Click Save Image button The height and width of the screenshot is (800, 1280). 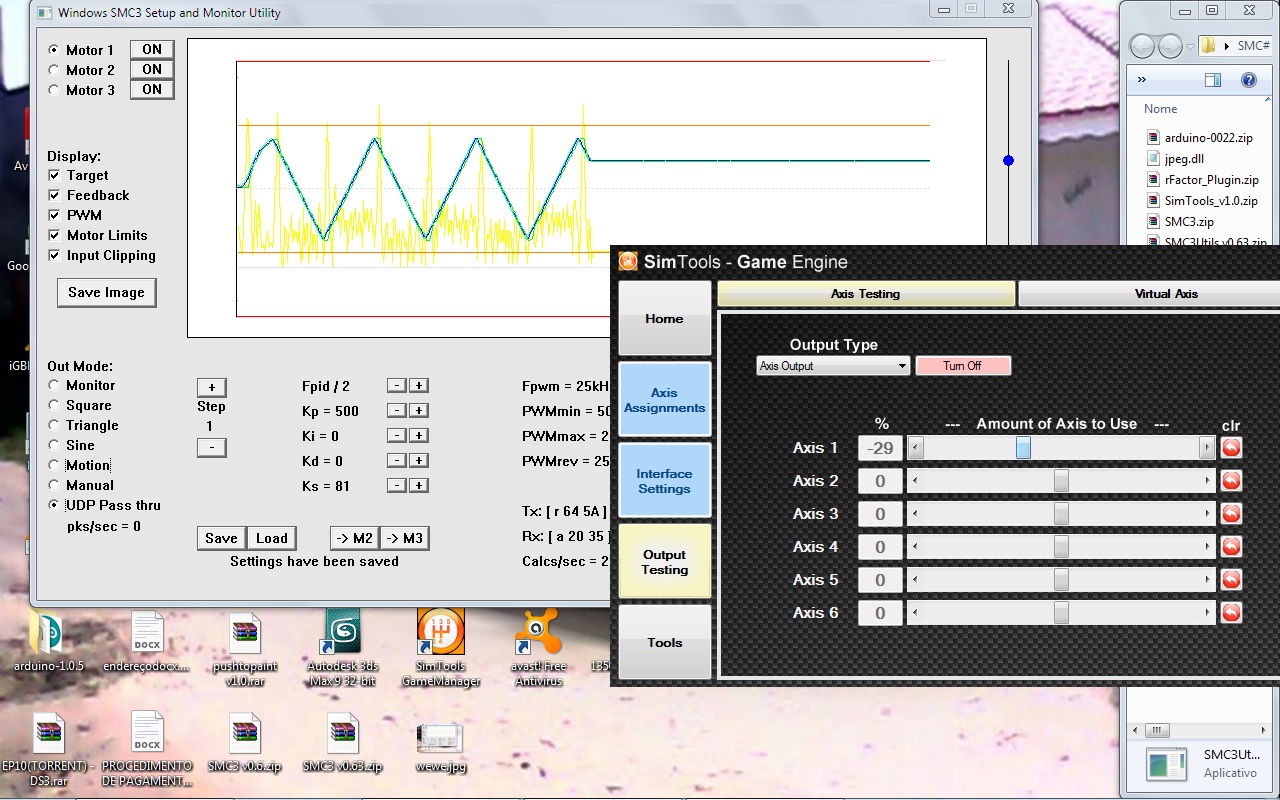click(106, 292)
